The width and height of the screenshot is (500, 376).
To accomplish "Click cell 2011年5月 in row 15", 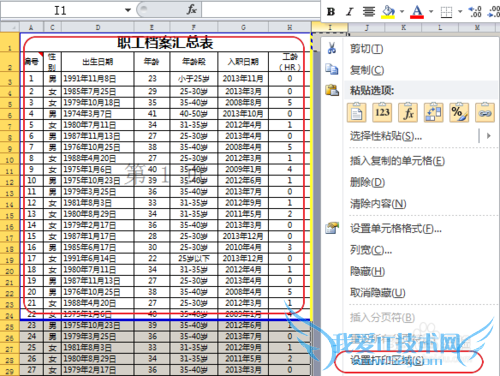I will [243, 214].
